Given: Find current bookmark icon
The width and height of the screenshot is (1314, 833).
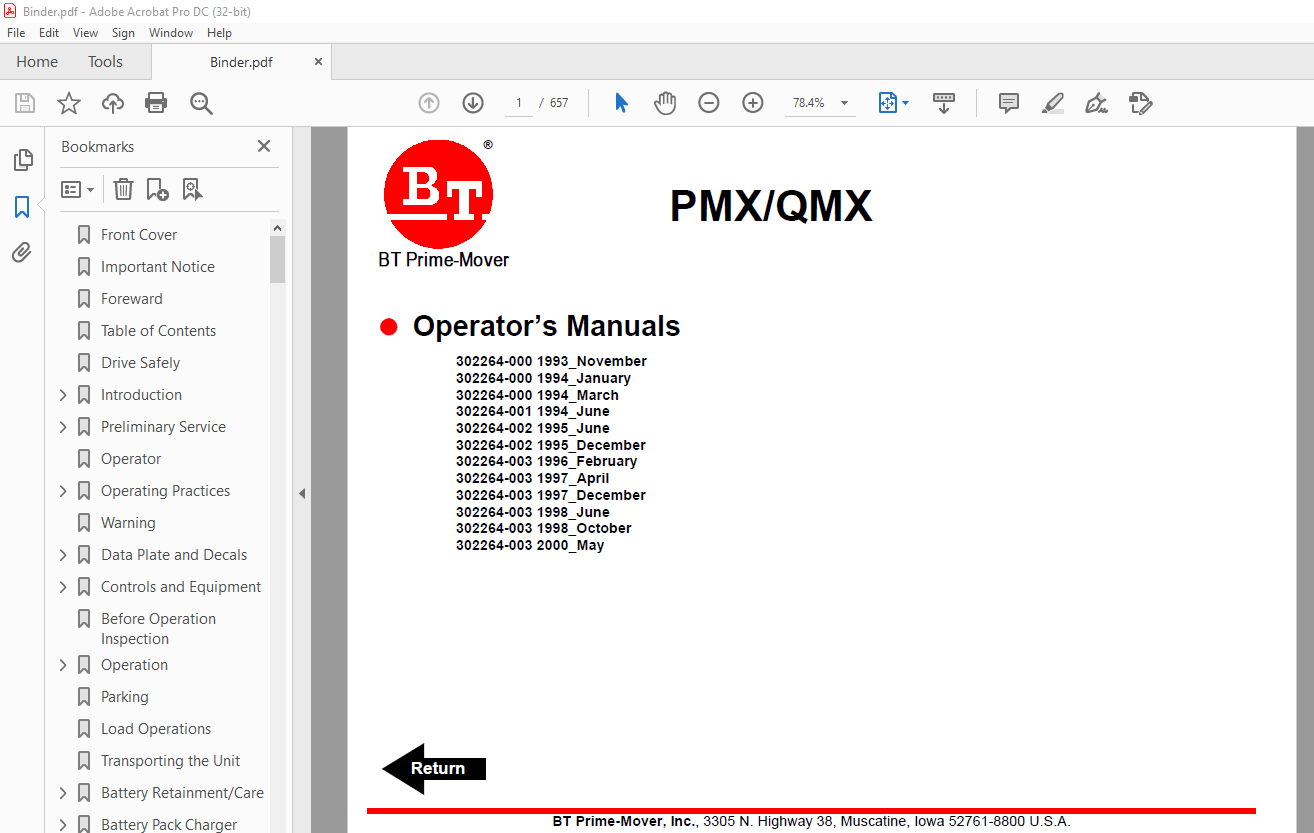Looking at the screenshot, I should click(x=192, y=189).
